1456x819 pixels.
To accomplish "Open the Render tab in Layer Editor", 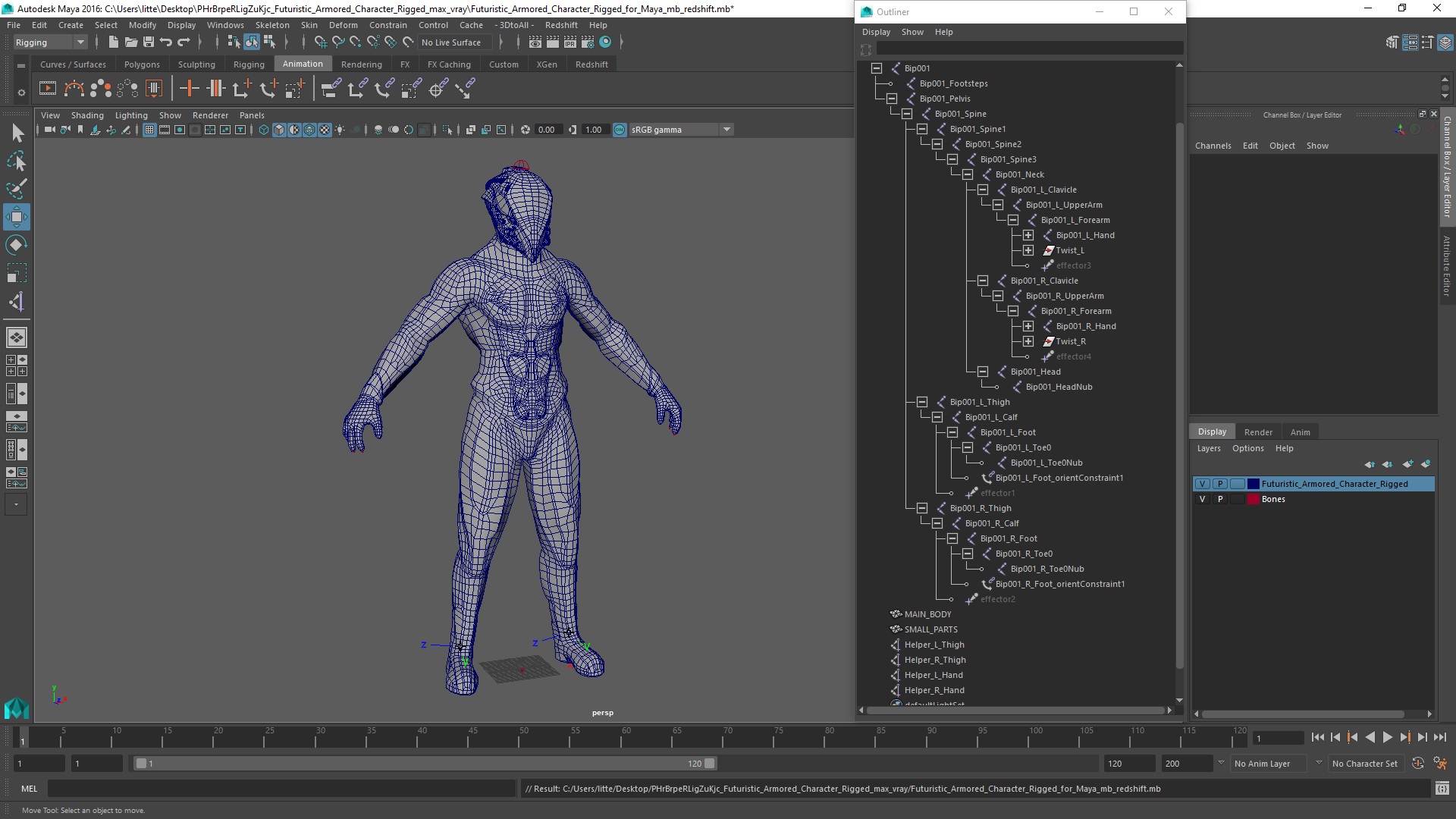I will [x=1258, y=432].
